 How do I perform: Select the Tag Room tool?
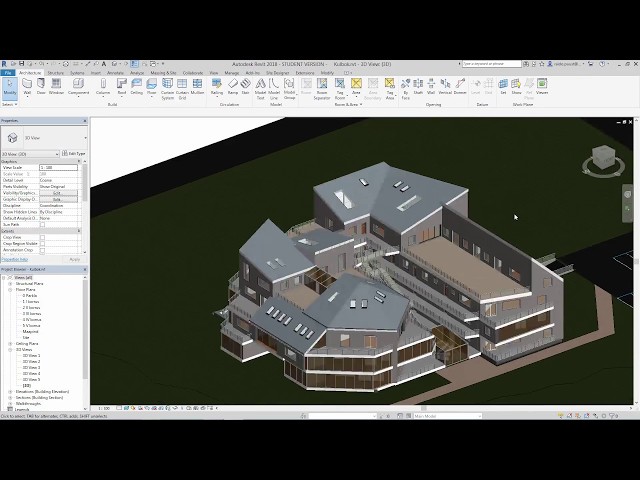pos(340,89)
